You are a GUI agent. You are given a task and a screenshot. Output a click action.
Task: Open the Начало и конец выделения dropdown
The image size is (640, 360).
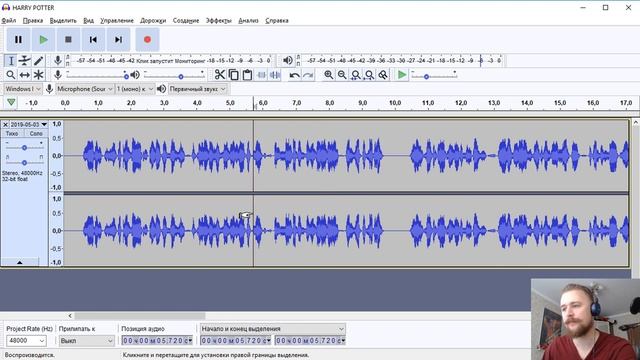pyautogui.click(x=273, y=329)
